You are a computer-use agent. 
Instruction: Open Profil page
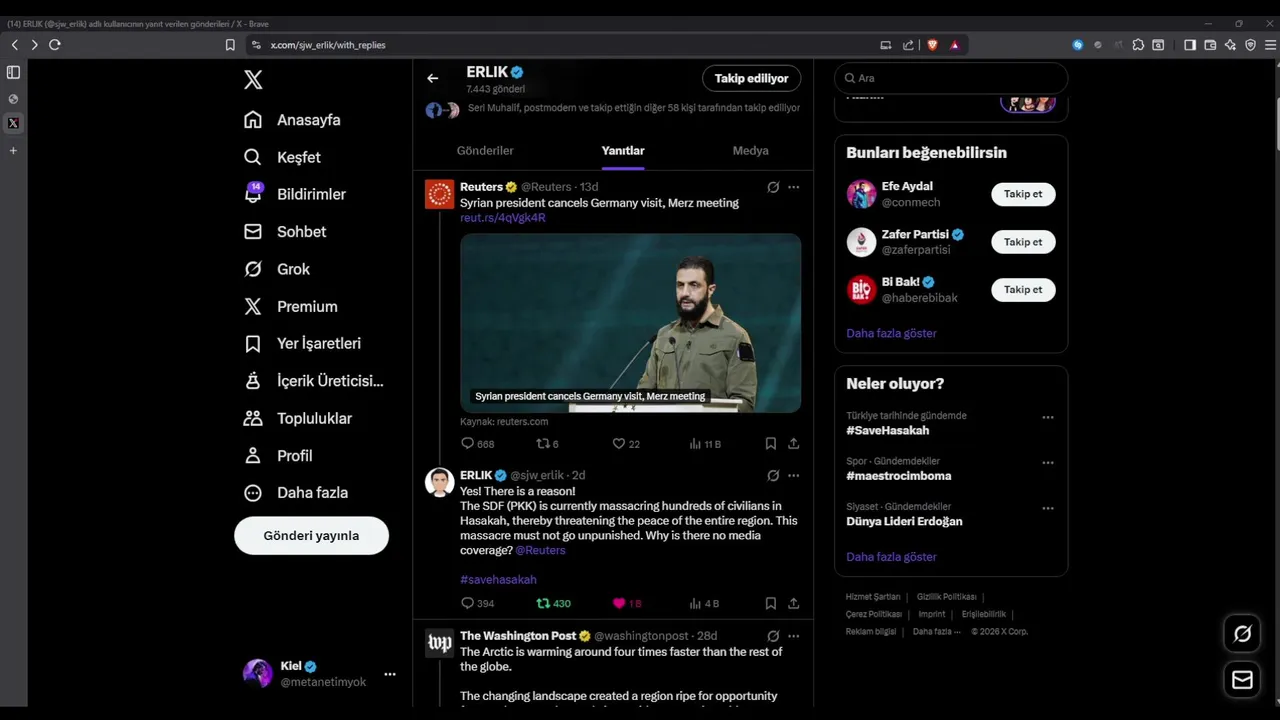[278, 455]
